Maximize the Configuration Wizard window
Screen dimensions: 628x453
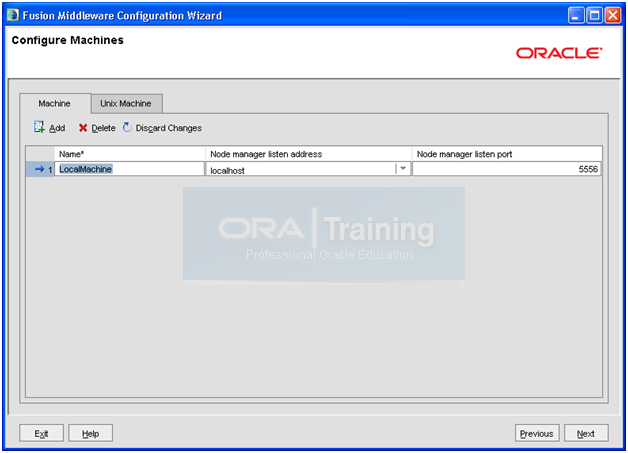pyautogui.click(x=594, y=16)
